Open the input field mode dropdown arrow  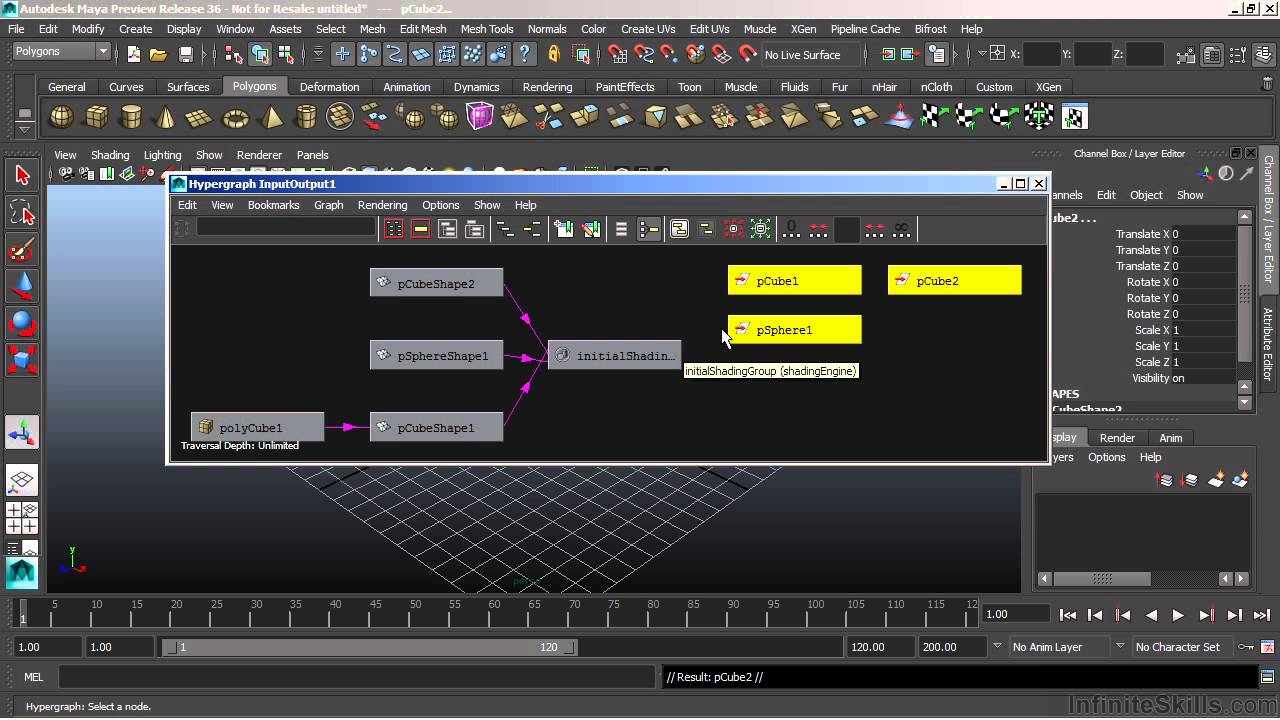click(983, 54)
